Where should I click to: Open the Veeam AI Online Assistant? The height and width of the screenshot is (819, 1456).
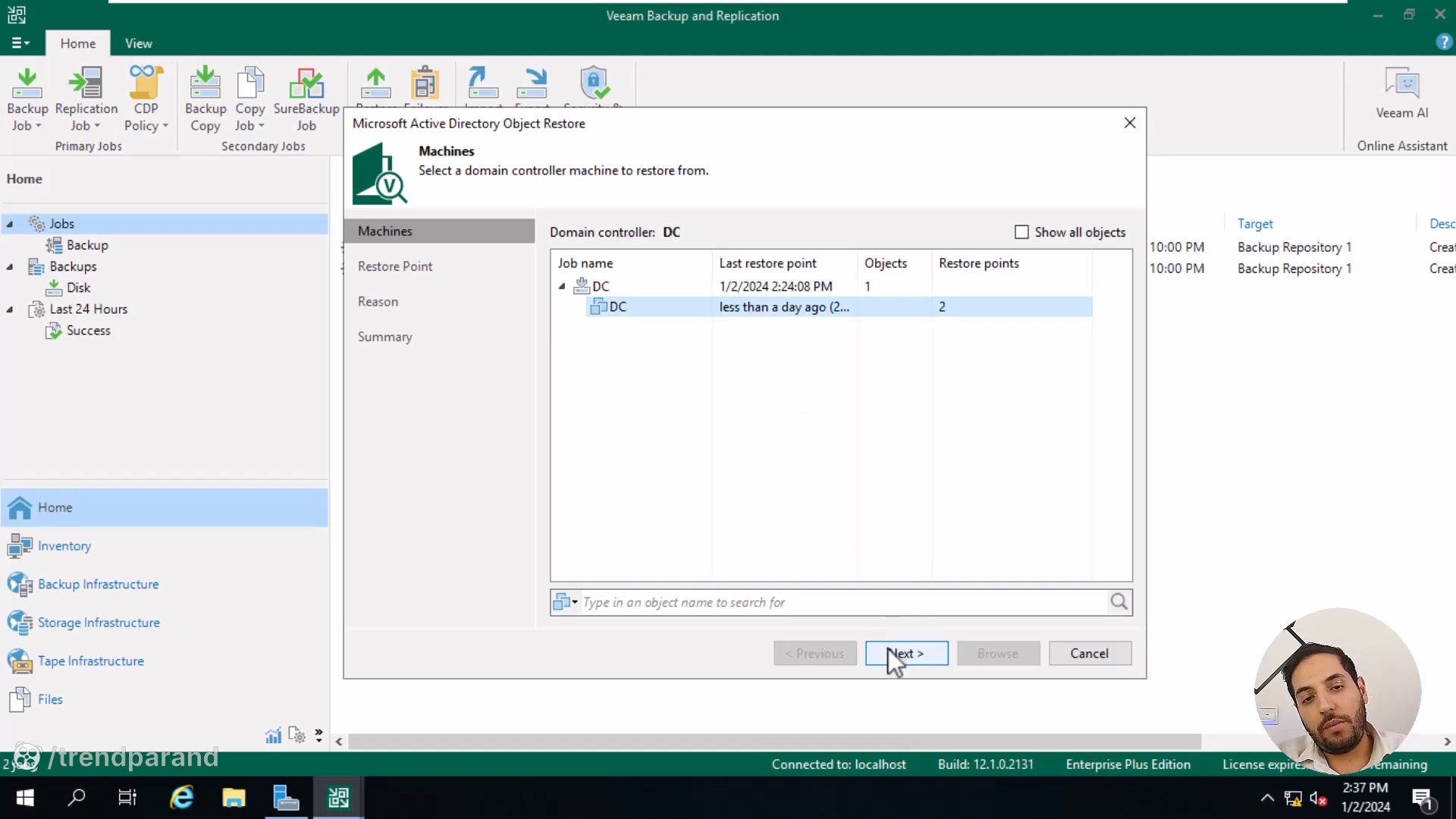click(x=1401, y=94)
